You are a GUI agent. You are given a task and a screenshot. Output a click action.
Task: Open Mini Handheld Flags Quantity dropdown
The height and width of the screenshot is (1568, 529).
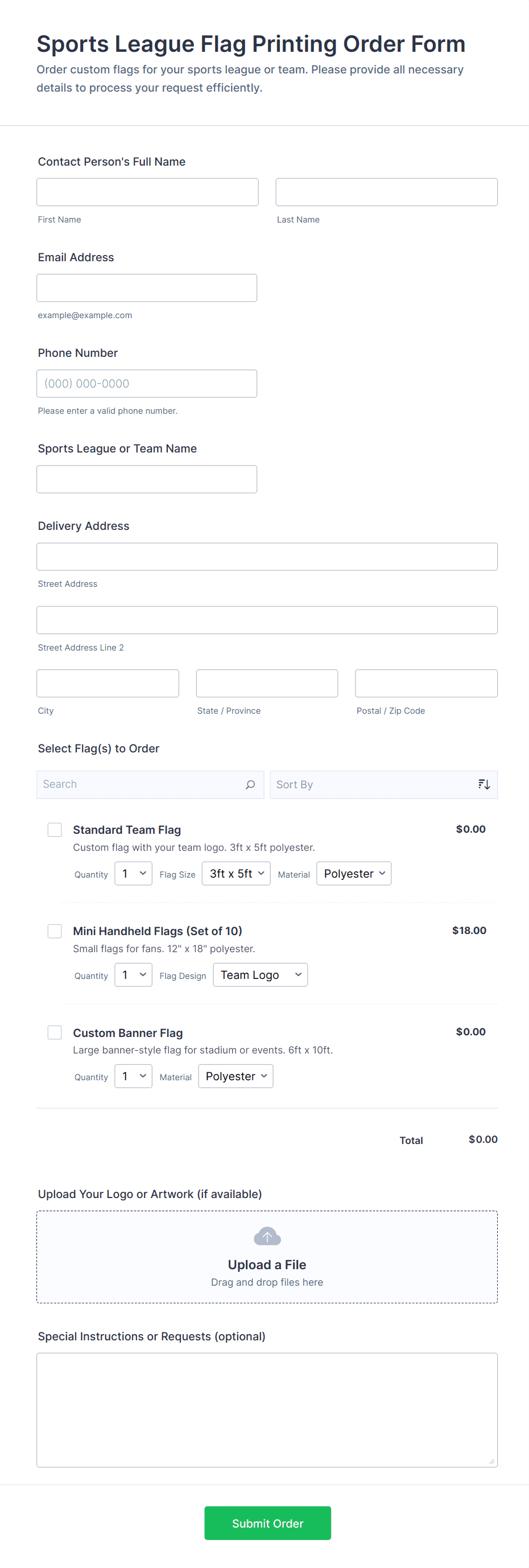coord(133,974)
